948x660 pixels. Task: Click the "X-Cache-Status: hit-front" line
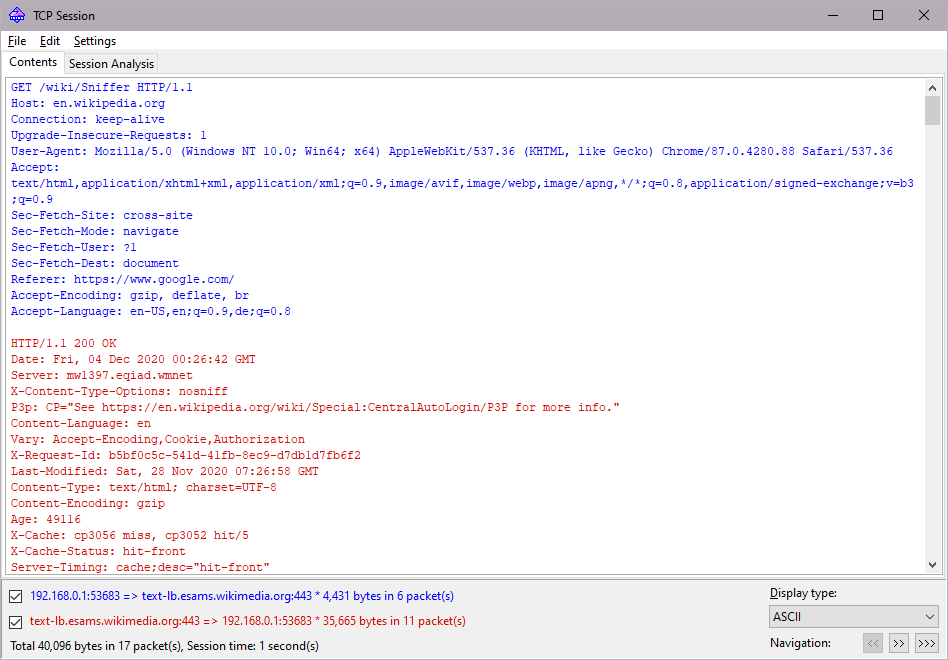point(99,551)
